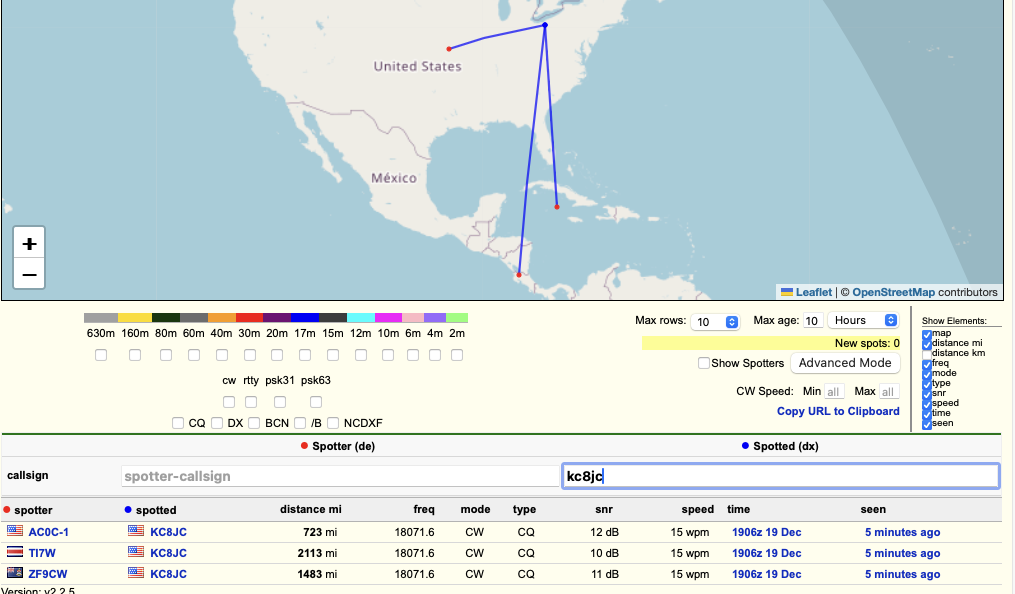Click the spotted callsign field containing kc8jc

pyautogui.click(x=781, y=476)
